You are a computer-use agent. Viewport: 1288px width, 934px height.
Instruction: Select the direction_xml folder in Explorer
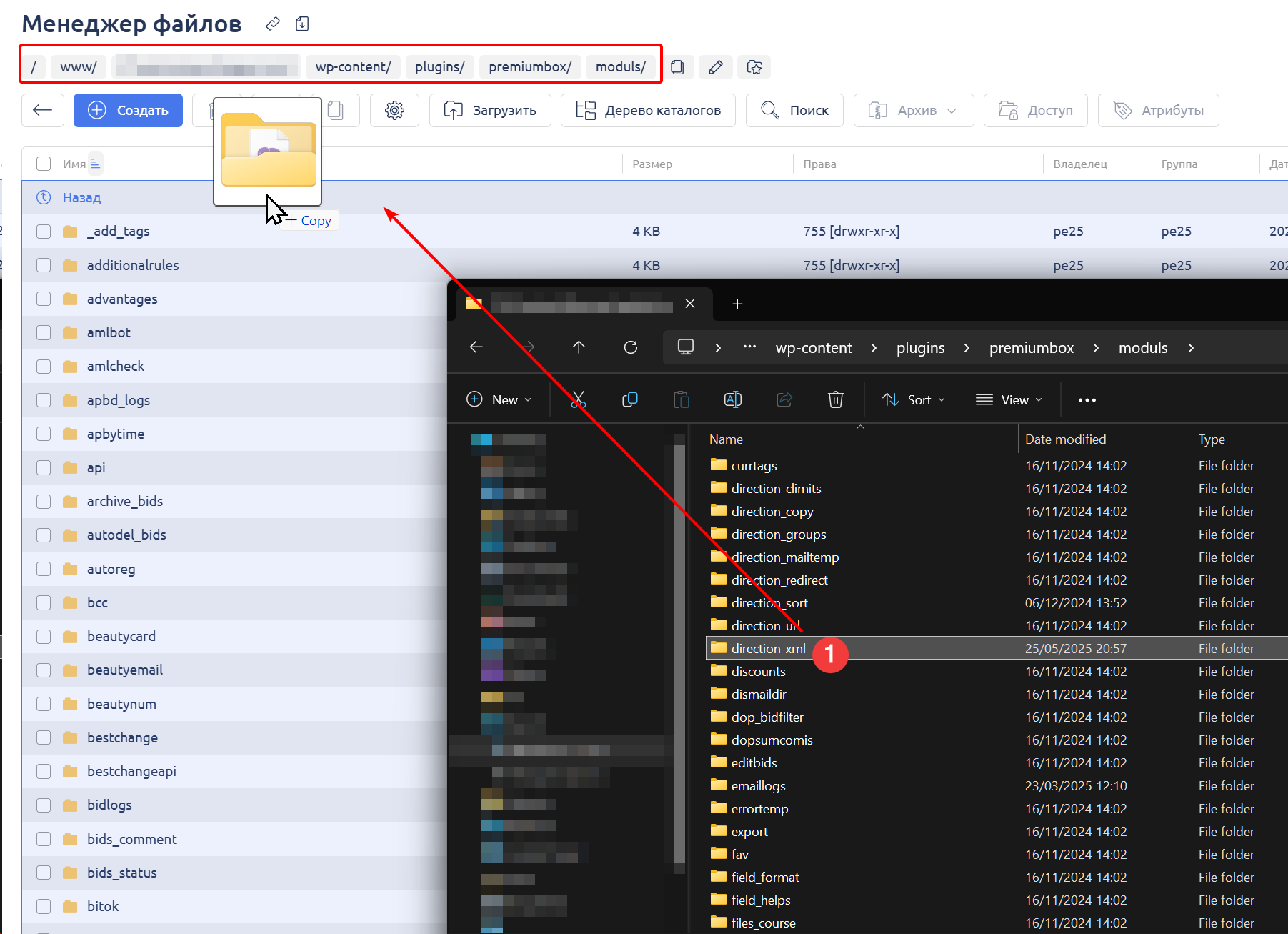pyautogui.click(x=768, y=649)
